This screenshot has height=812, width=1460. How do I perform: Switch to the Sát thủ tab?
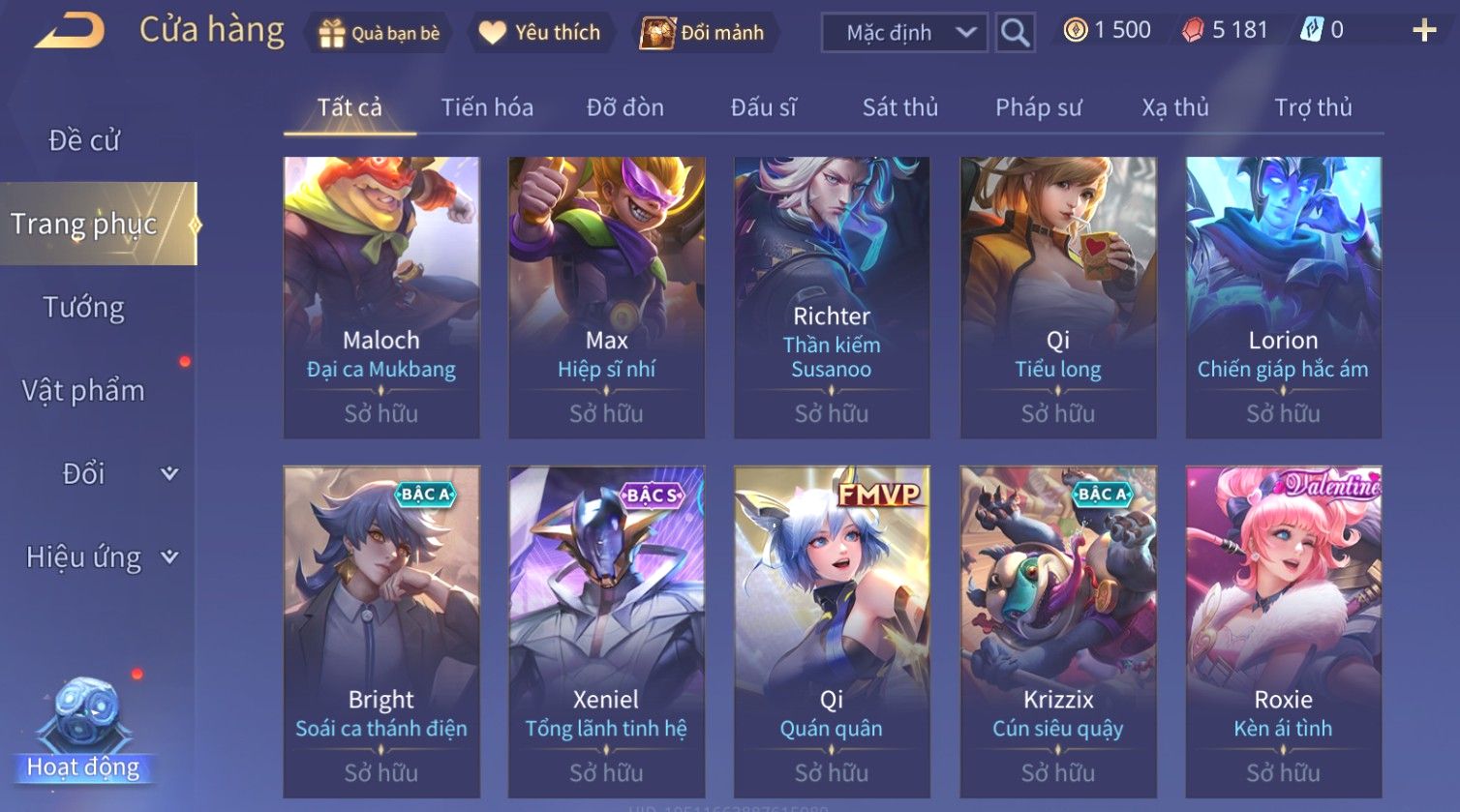click(x=900, y=107)
